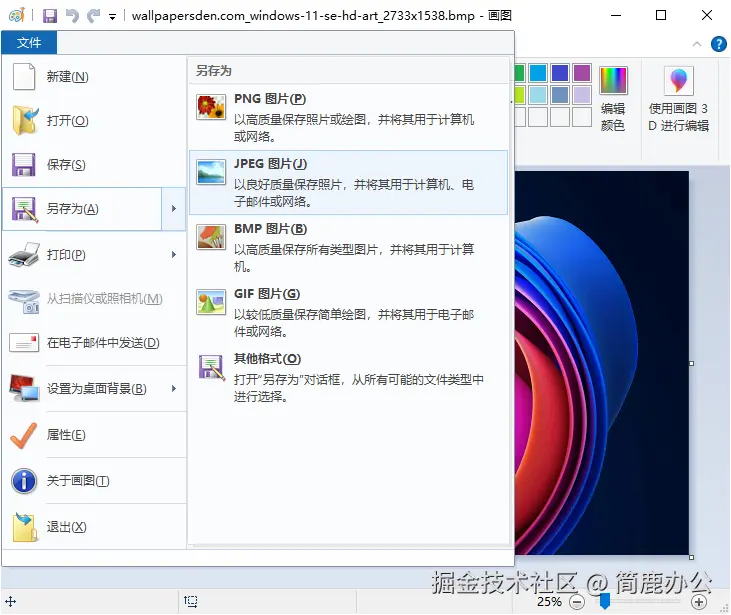
Task: Click 在电子邮件中发送(D)
Action: tap(94, 343)
